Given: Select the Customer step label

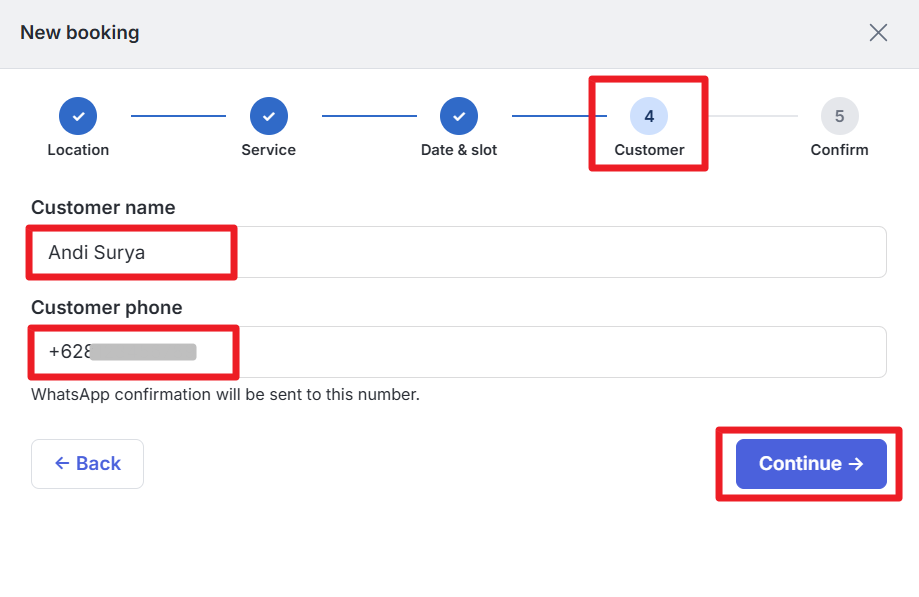Looking at the screenshot, I should 649,150.
